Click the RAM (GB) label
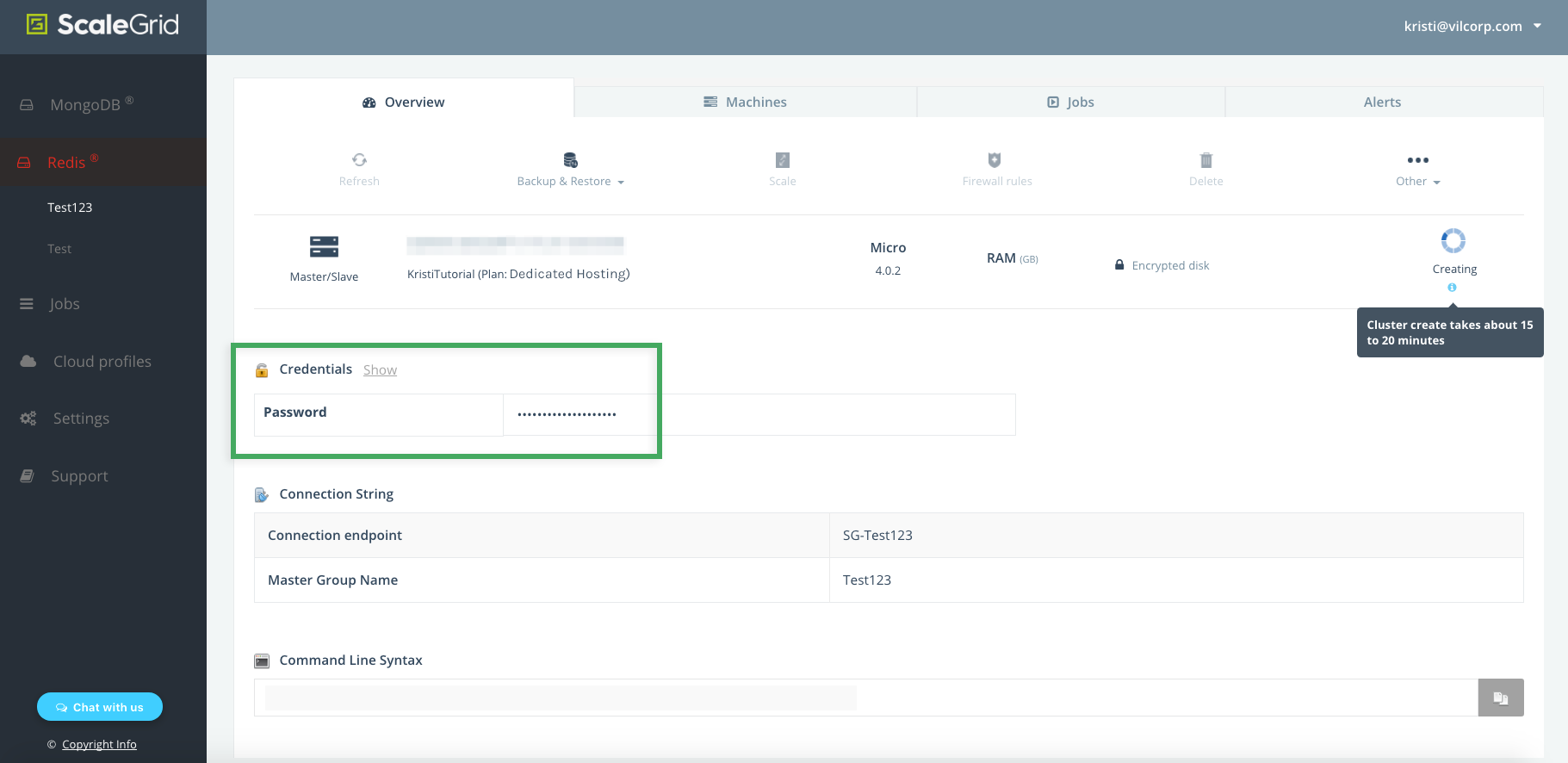 [1013, 258]
